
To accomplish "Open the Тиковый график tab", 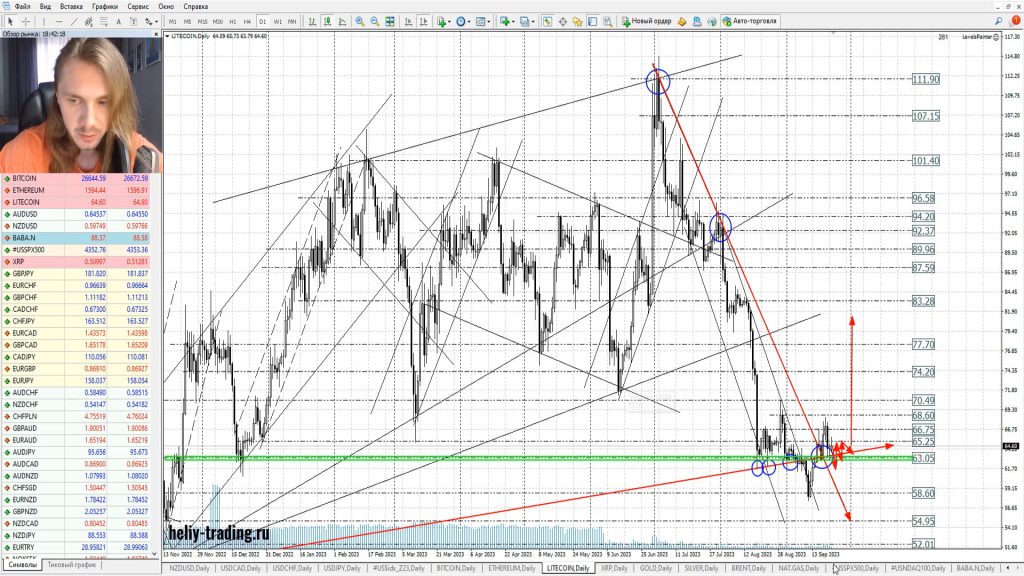I will 72,565.
